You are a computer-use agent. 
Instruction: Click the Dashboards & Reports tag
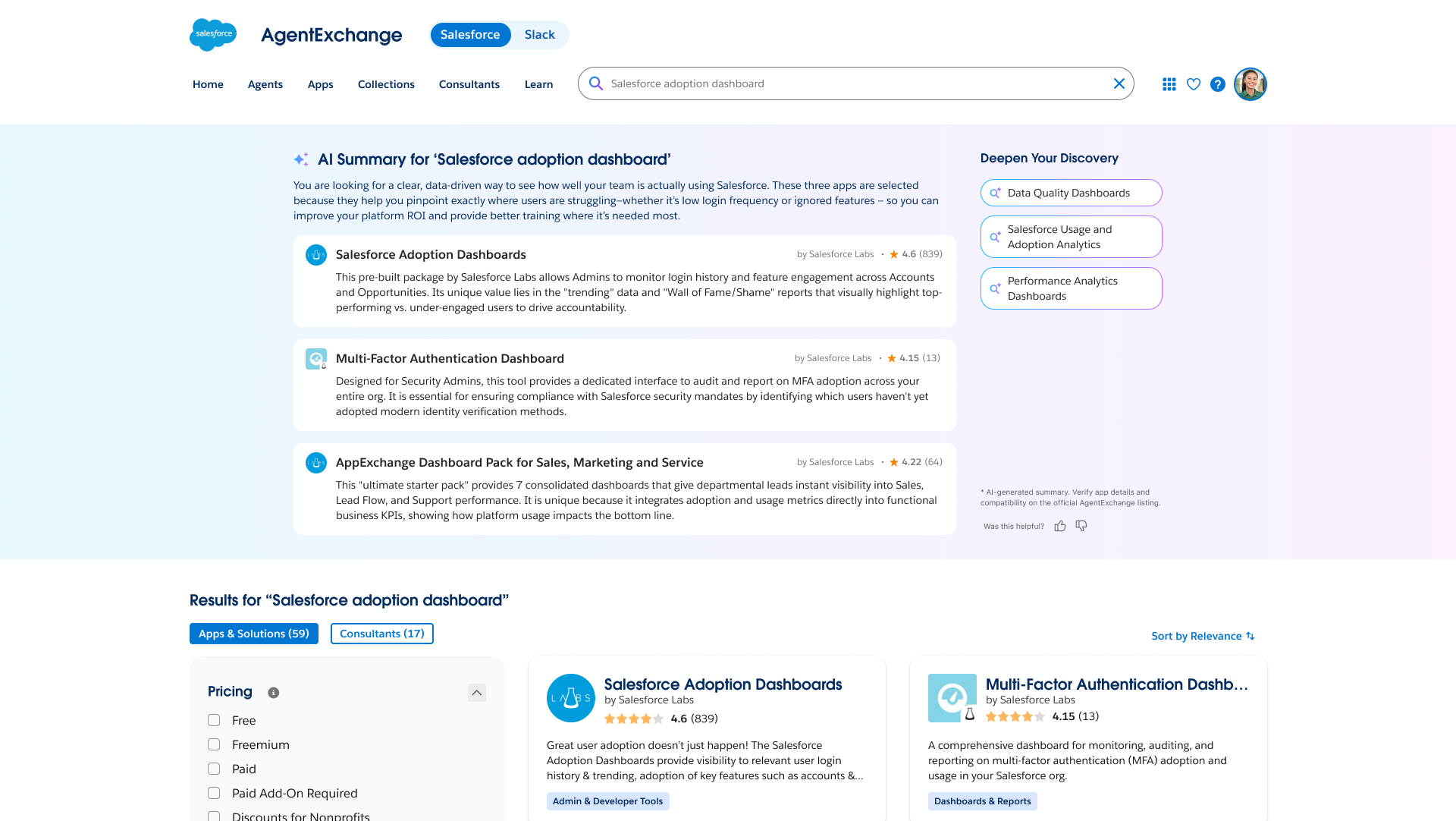983,801
